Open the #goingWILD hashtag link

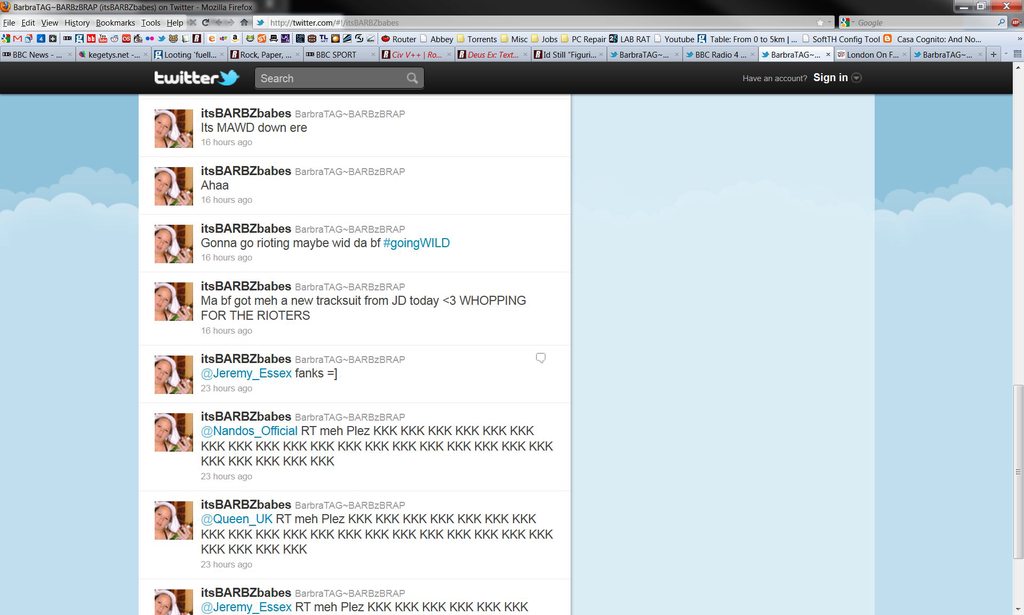tap(416, 243)
